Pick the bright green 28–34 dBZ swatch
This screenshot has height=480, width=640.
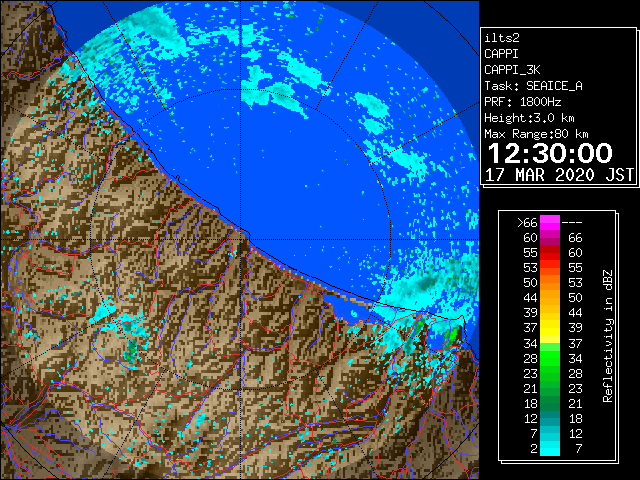(550, 358)
